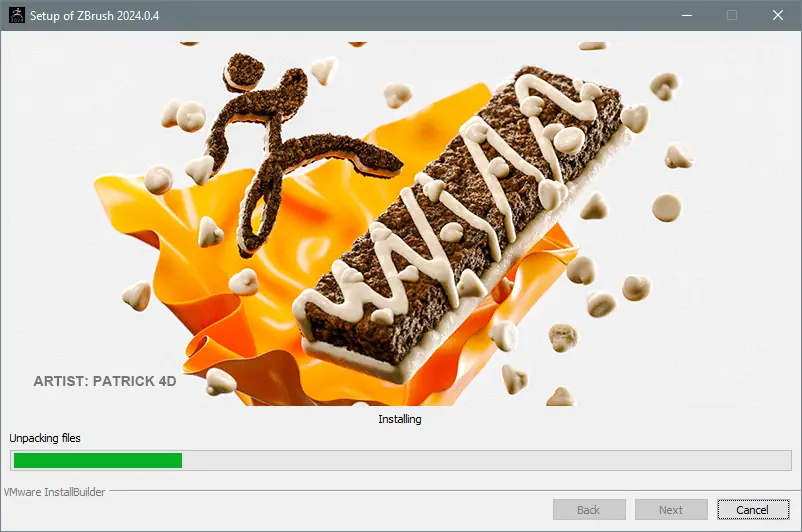Screen dimensions: 802x532
Task: Click the 'ARTIST: PATRICK 4D' credit text
Action: 105,381
